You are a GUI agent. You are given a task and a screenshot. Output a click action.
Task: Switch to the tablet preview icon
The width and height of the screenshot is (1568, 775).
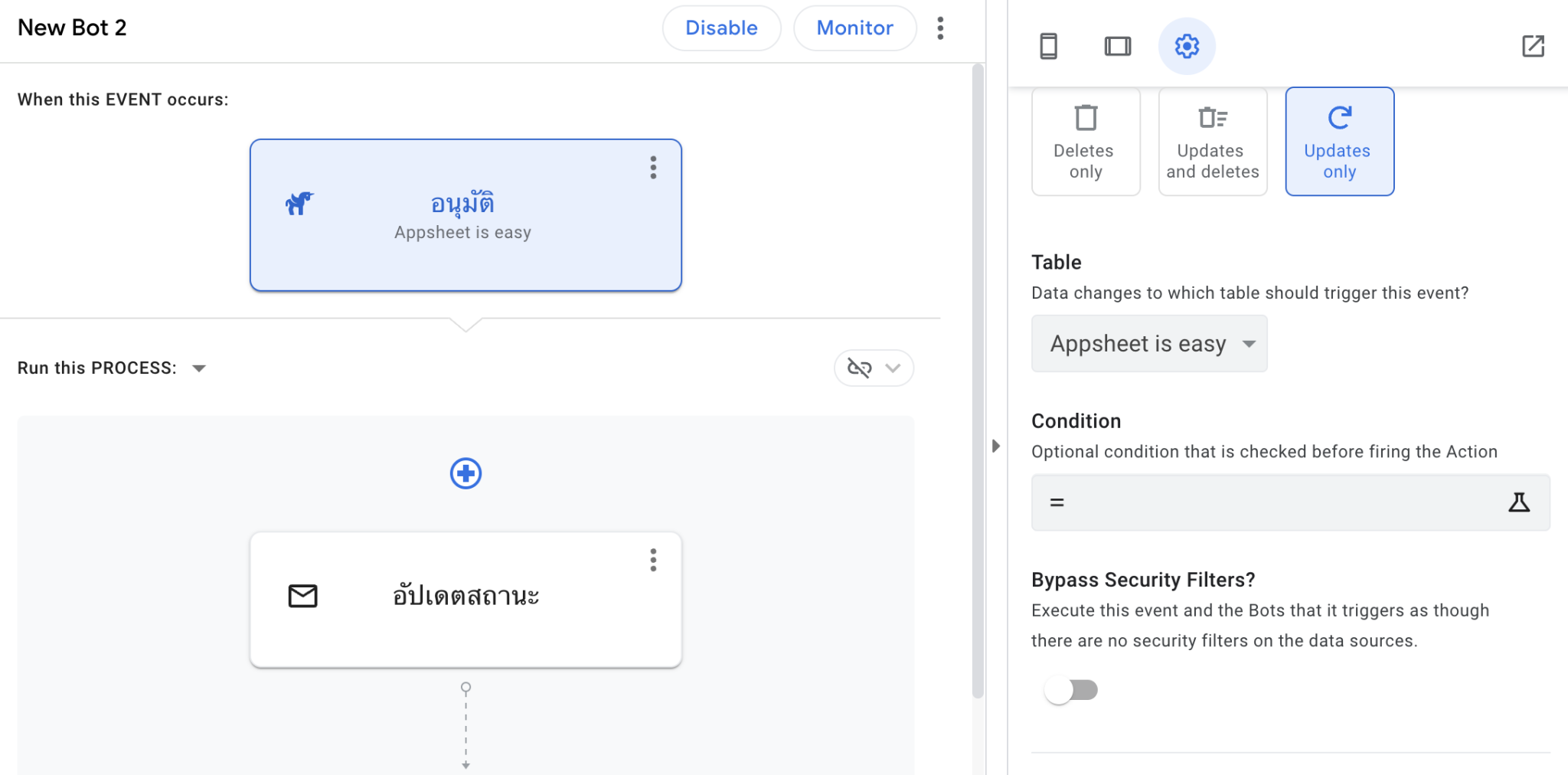point(1118,46)
